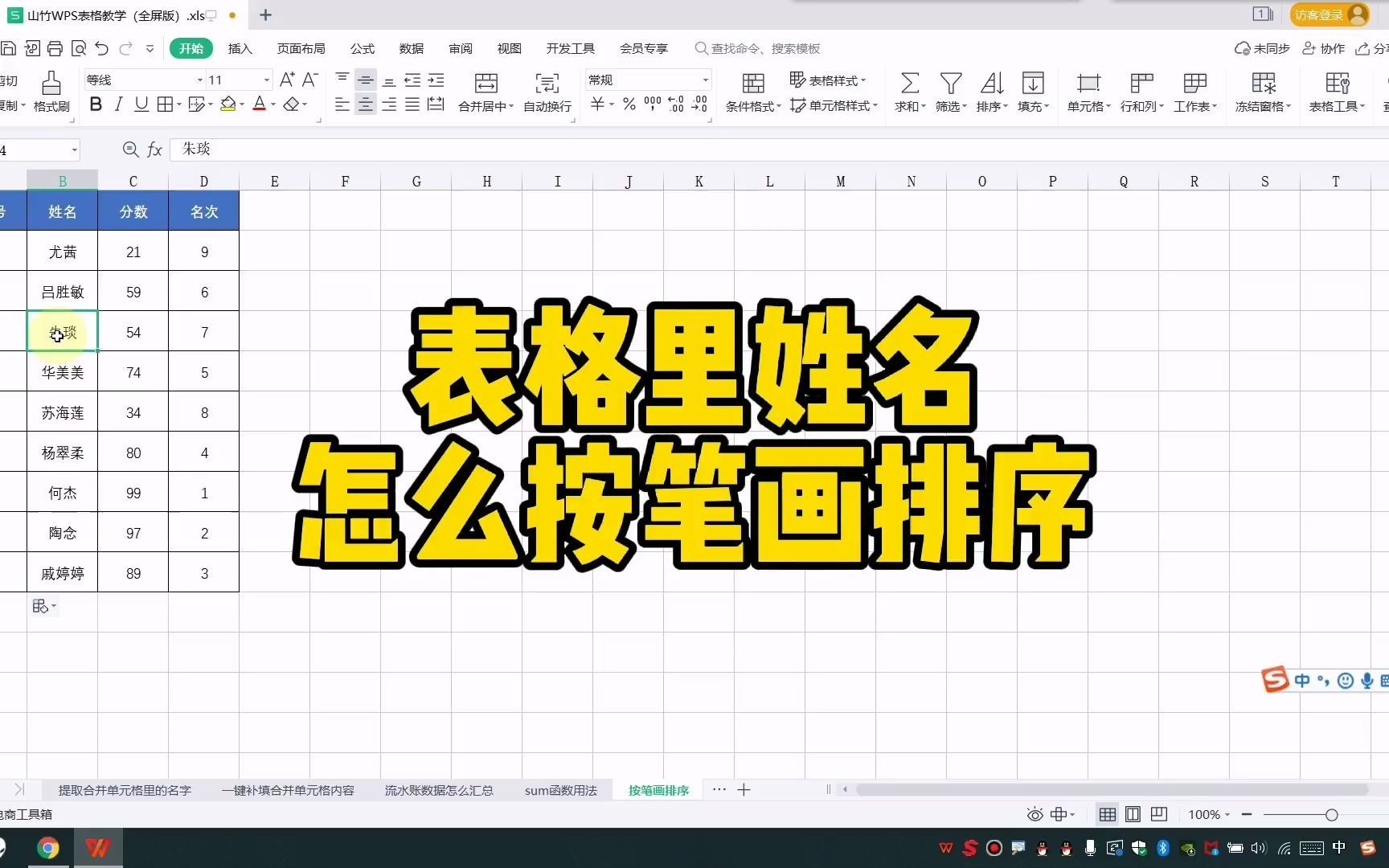Click the Merge and Center (合并居中) icon
1389x868 pixels.
486,83
